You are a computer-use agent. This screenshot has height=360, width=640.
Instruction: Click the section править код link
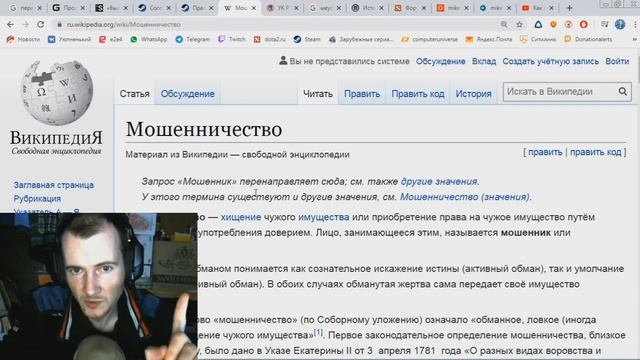(596, 152)
